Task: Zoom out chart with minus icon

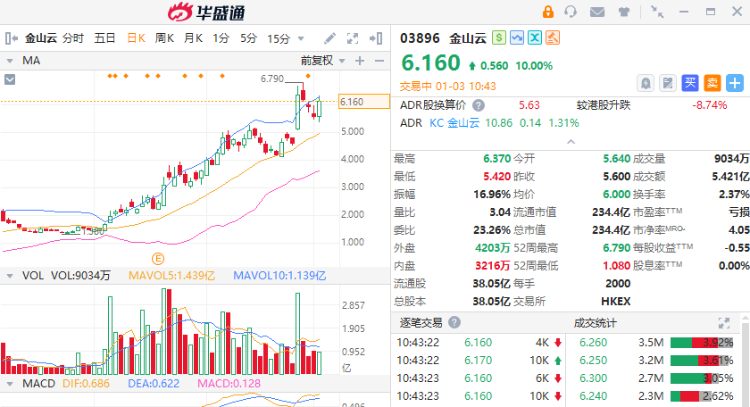Action: 379,61
